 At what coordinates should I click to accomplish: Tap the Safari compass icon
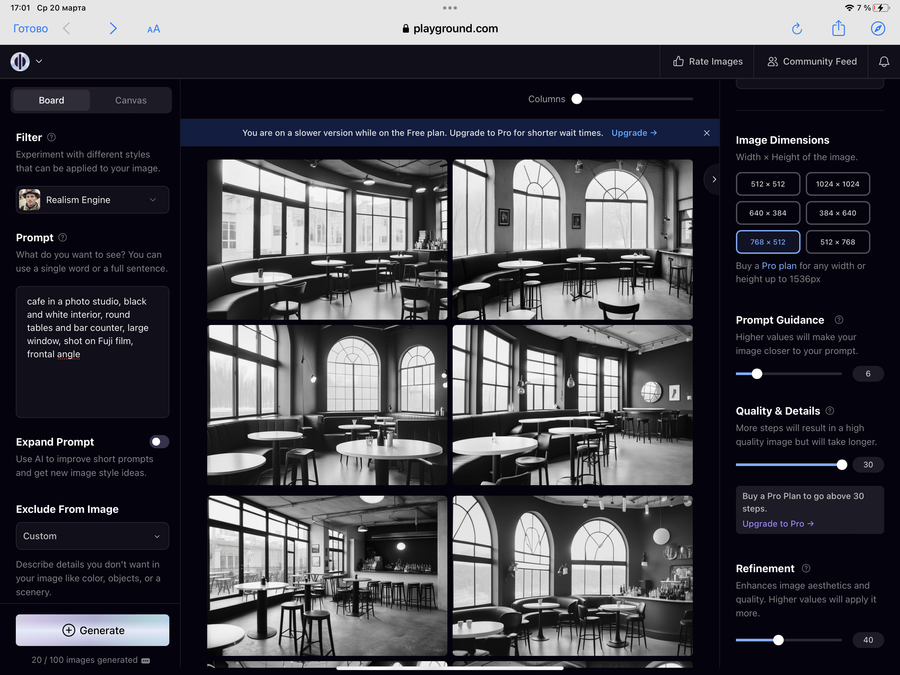[878, 29]
